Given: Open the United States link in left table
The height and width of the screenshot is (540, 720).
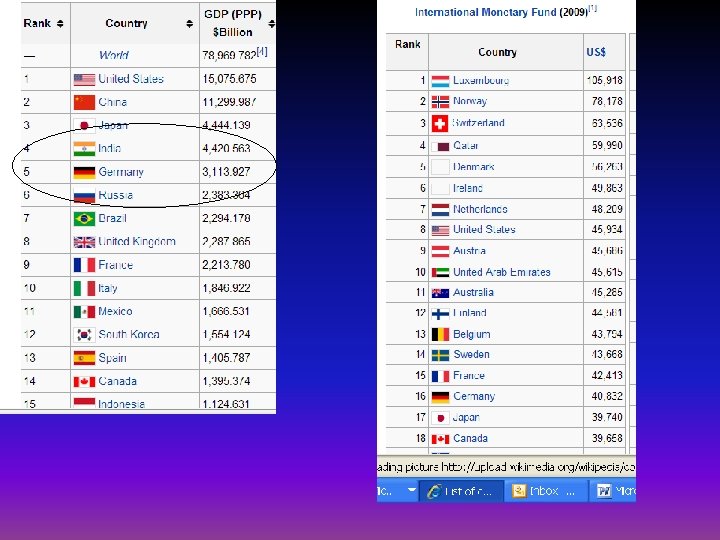Looking at the screenshot, I should pyautogui.click(x=131, y=79).
